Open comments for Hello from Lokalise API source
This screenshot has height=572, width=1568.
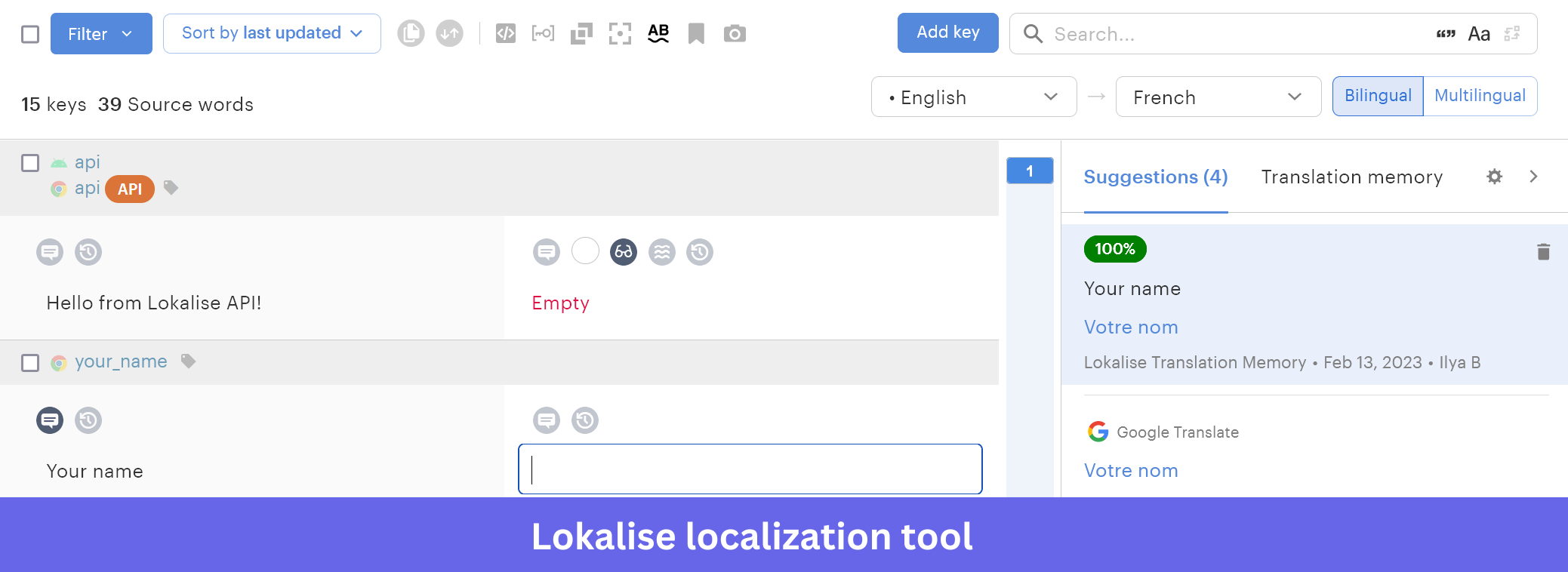[50, 252]
